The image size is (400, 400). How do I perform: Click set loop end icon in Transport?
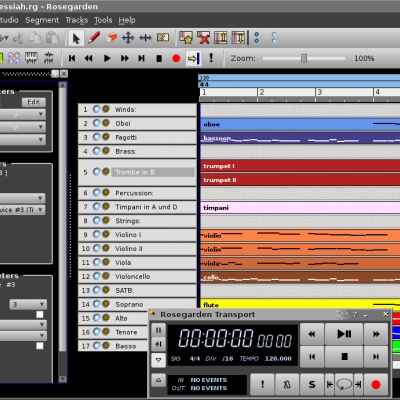[358, 384]
